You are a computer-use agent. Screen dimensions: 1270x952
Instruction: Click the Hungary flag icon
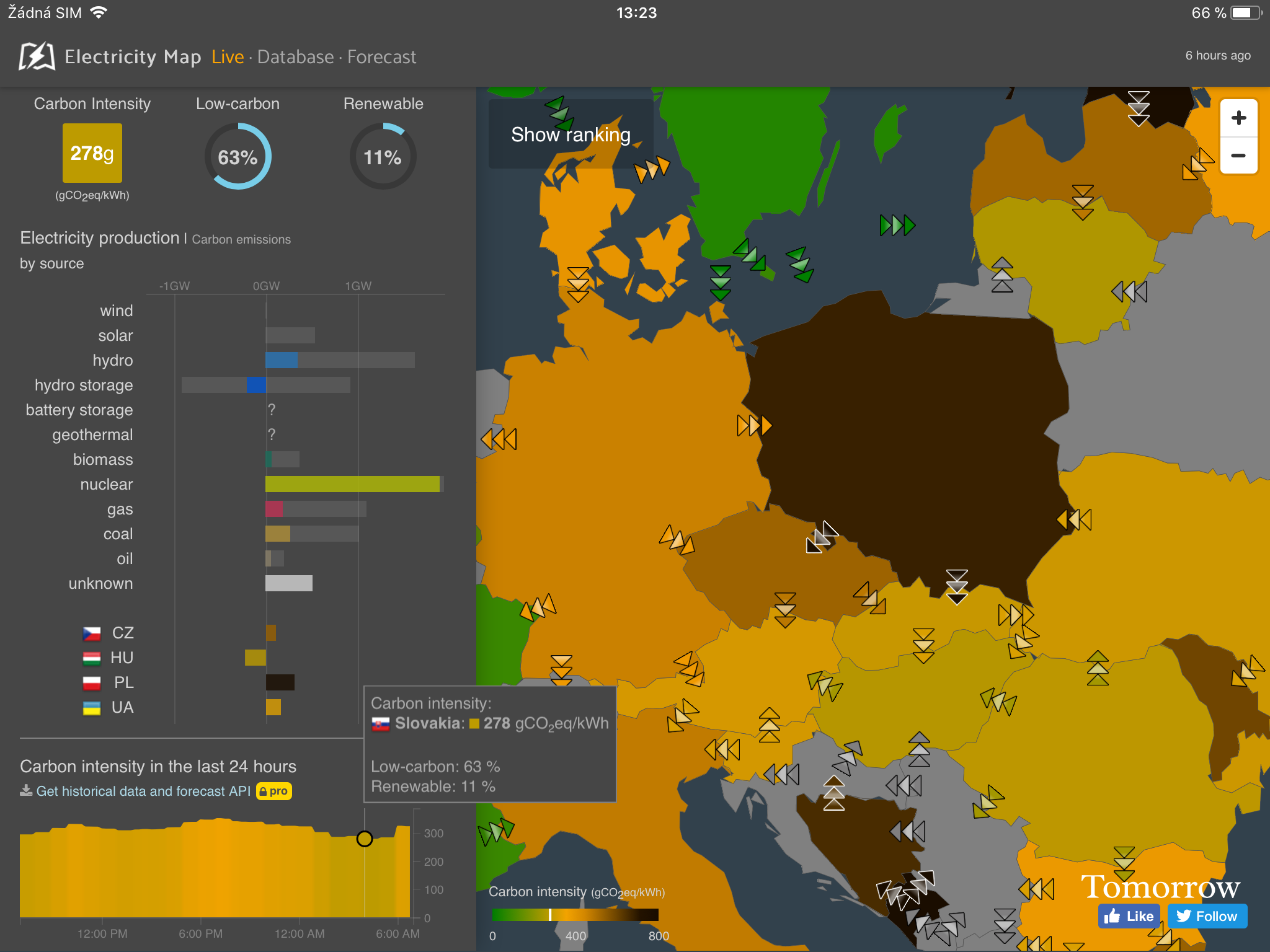92,658
